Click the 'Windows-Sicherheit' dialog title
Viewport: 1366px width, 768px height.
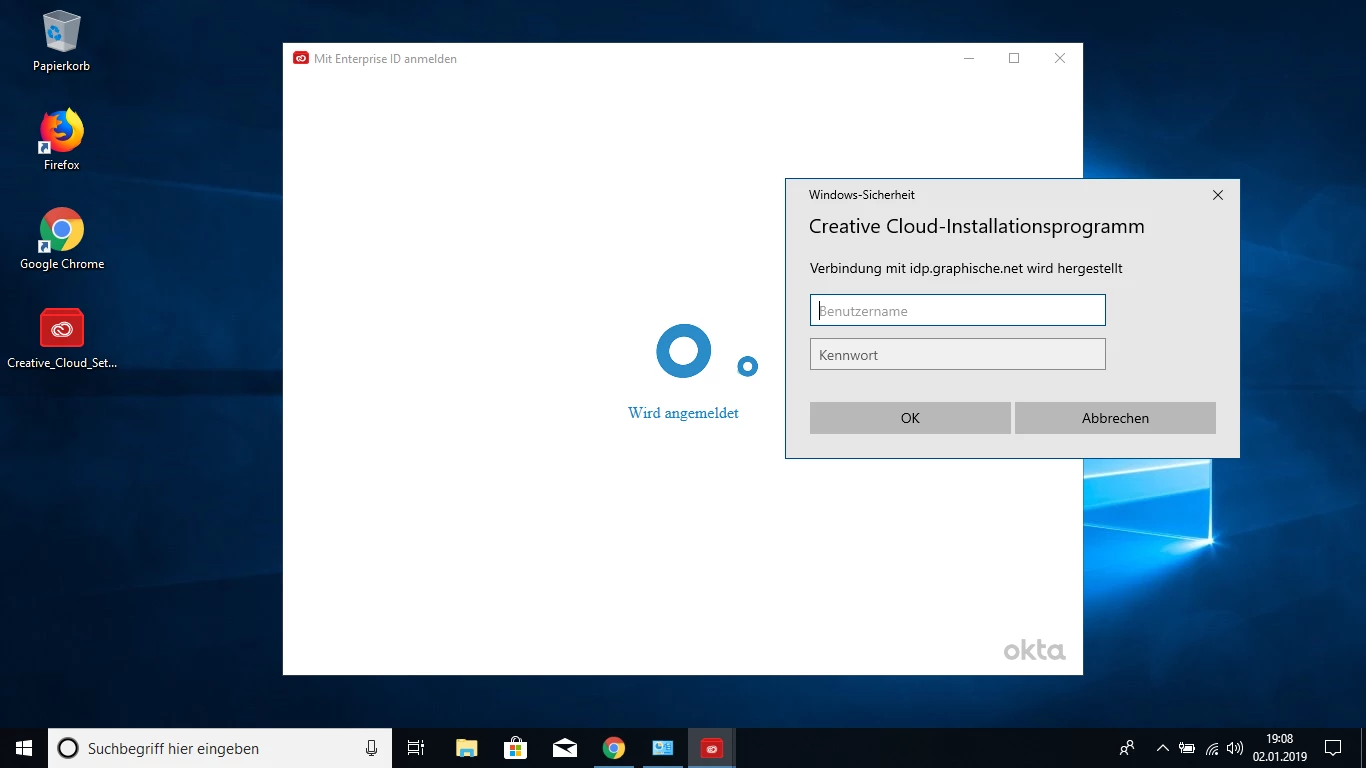click(862, 195)
